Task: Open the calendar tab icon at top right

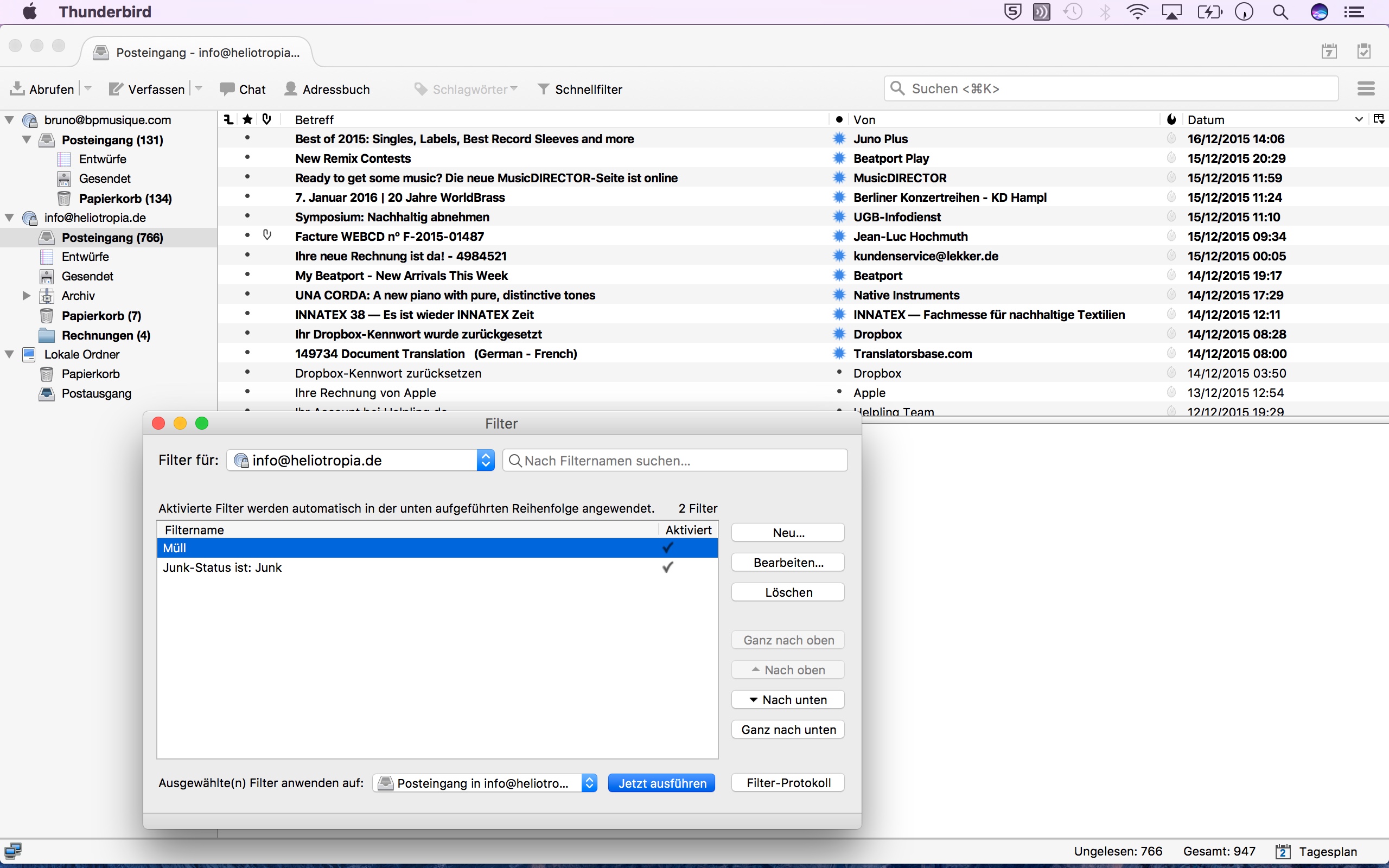Action: tap(1329, 51)
